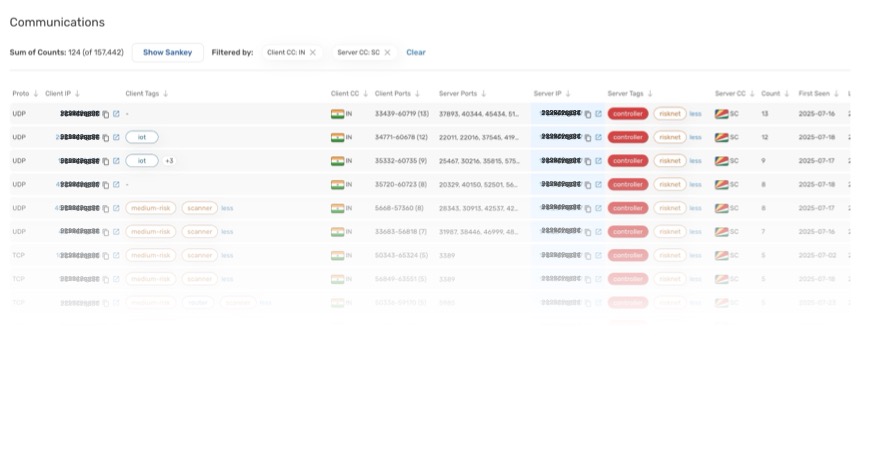The width and height of the screenshot is (891, 454).
Task: Copy server IP in the count 9 row
Action: pos(588,161)
